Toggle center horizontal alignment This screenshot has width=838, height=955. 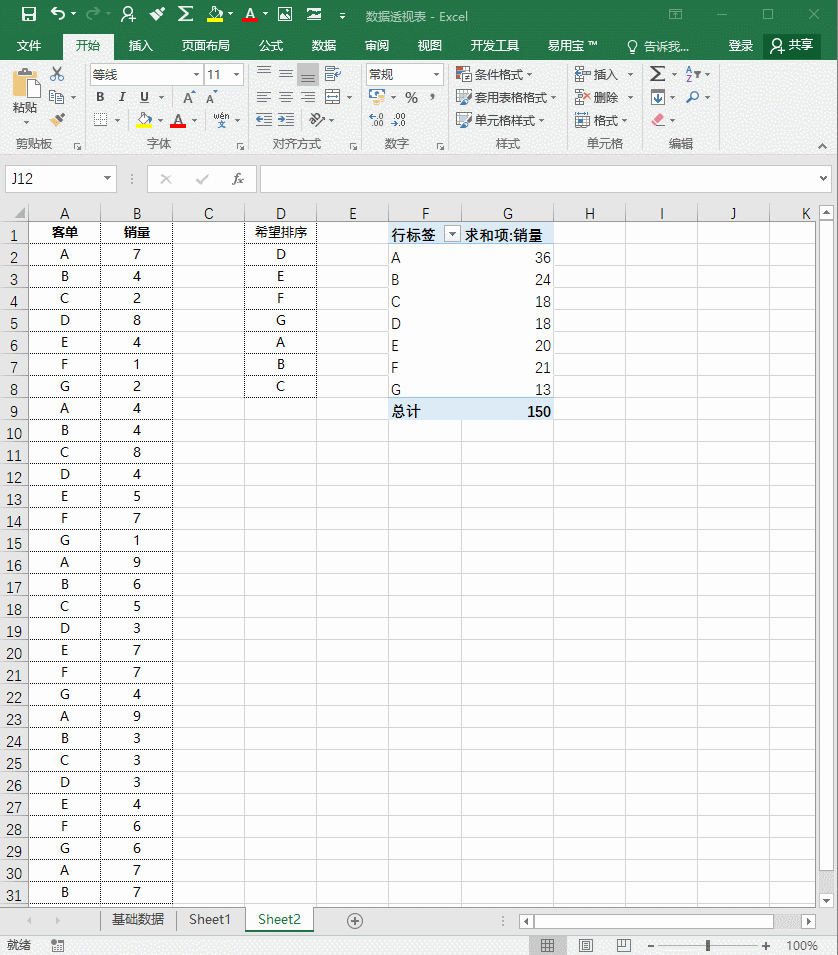[x=286, y=97]
